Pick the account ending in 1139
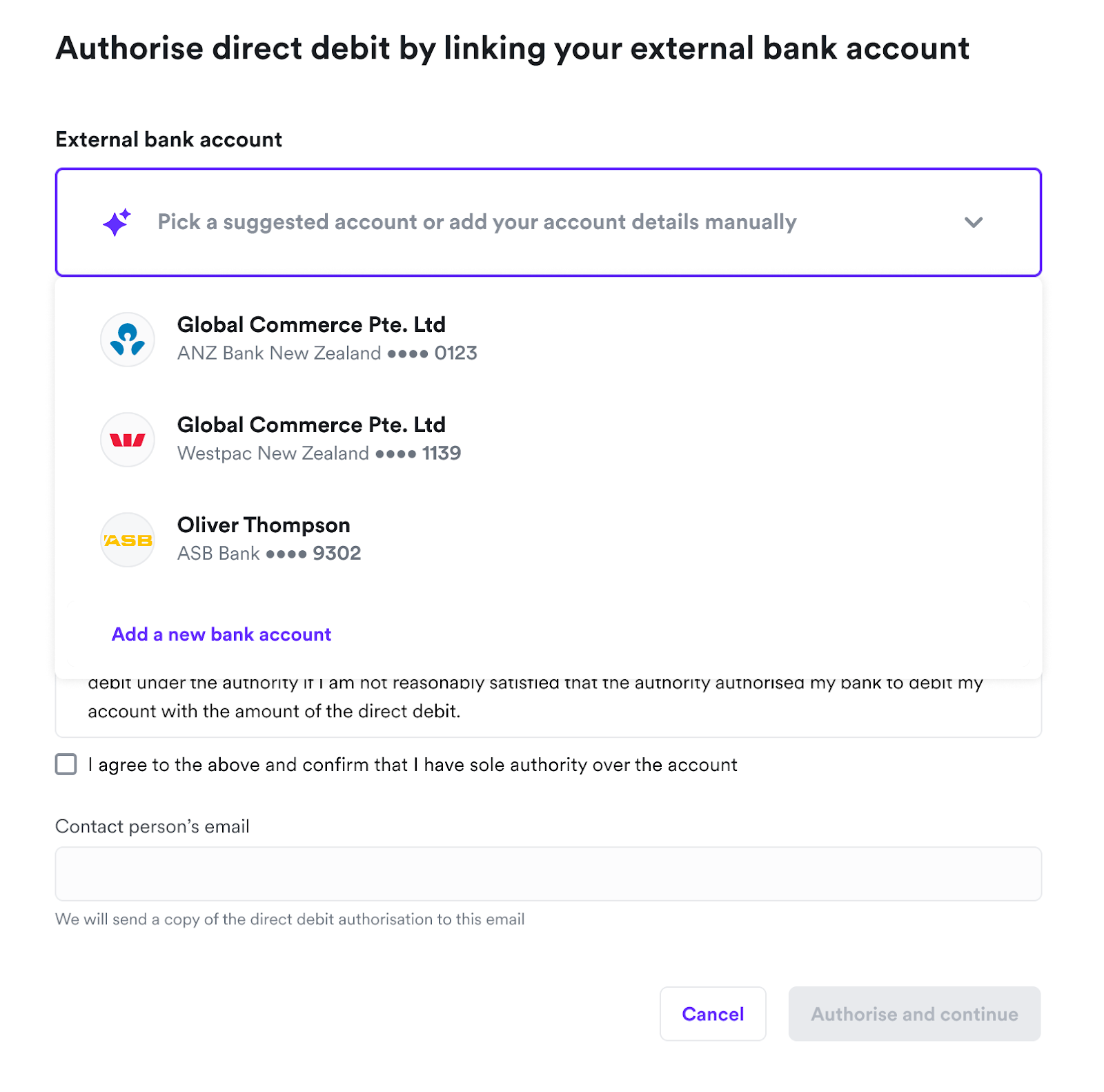Image resolution: width=1104 pixels, height=1092 pixels. click(319, 454)
